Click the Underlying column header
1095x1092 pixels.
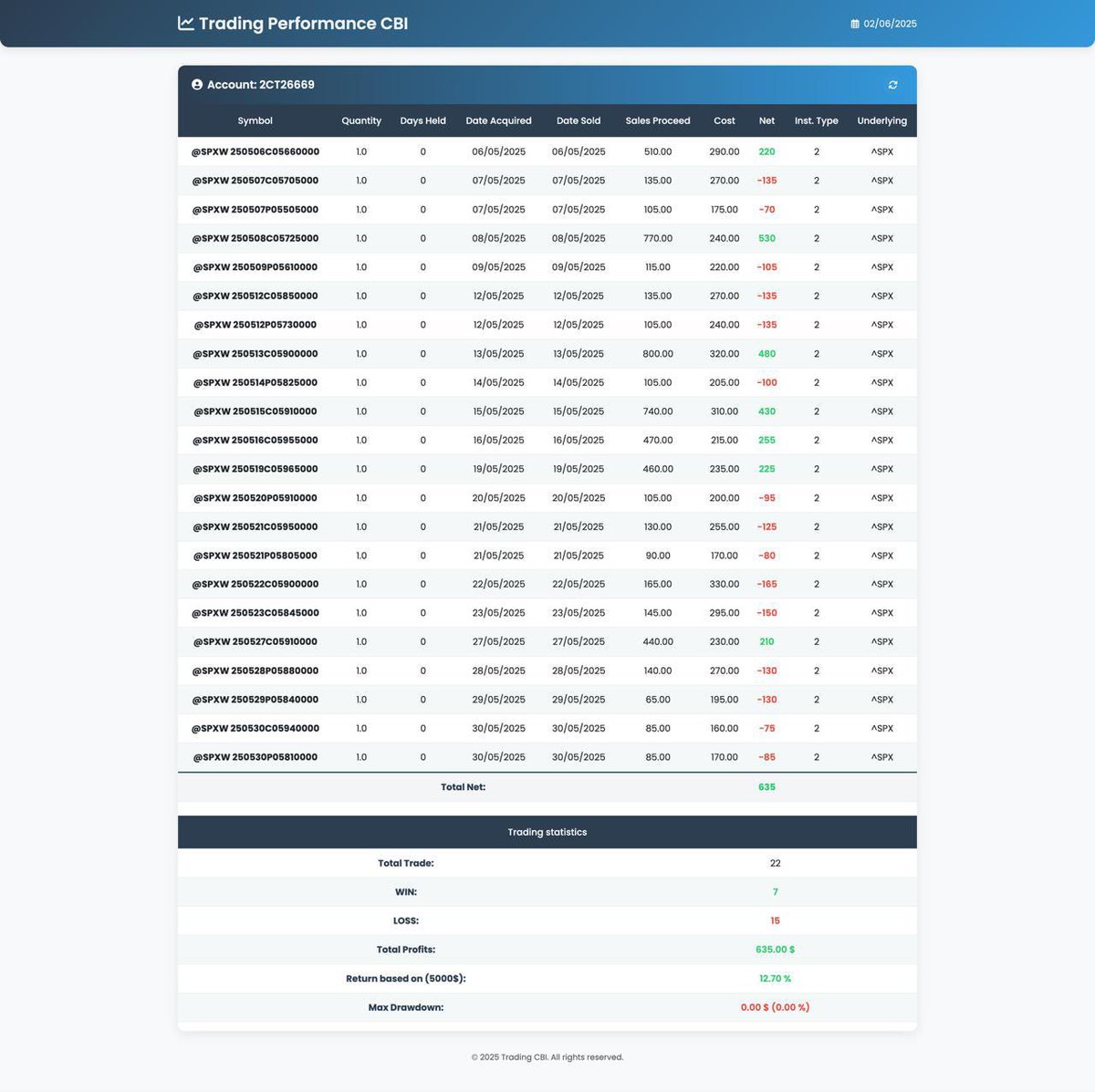point(881,120)
